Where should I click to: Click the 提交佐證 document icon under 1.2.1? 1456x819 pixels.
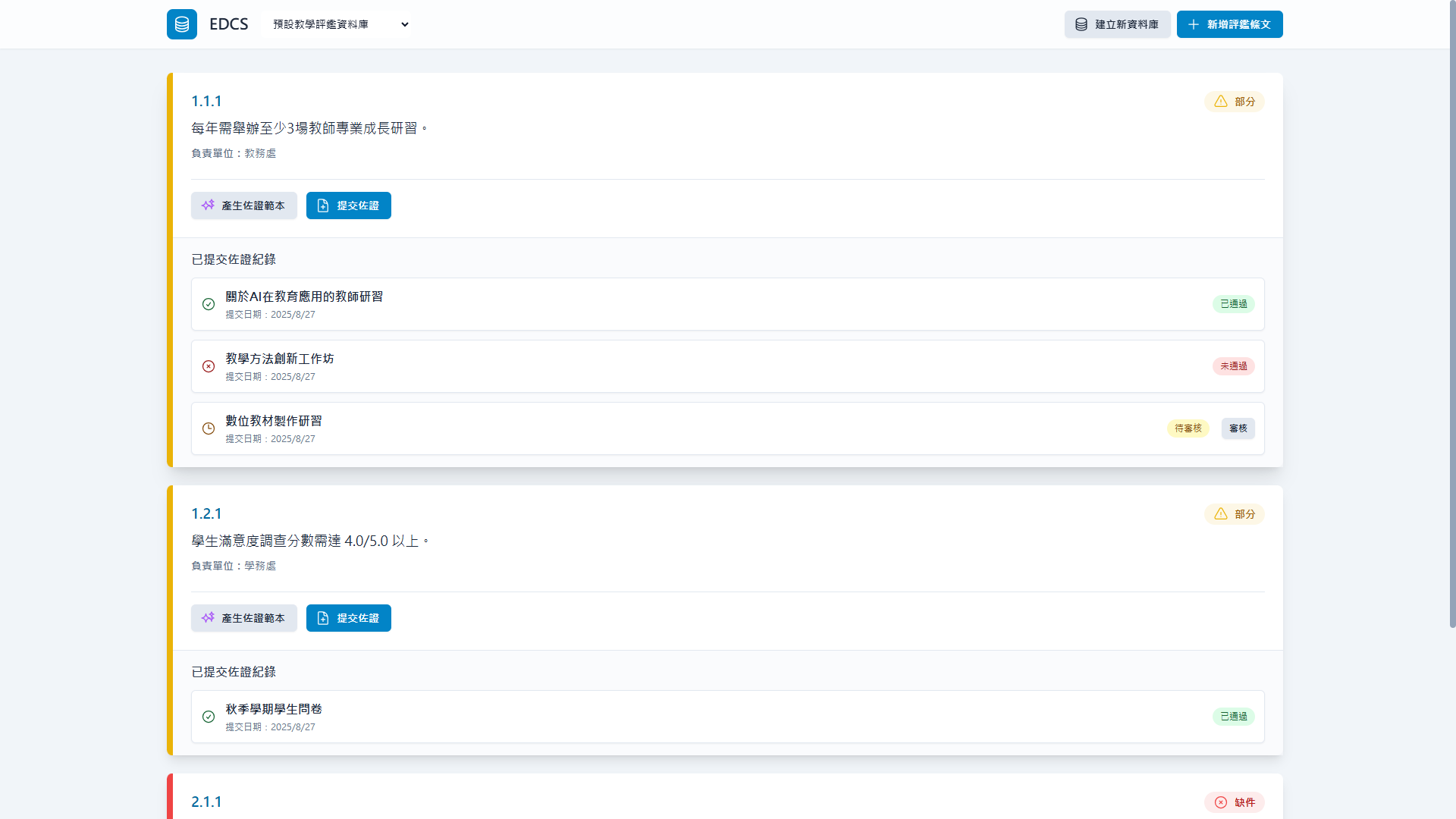point(324,618)
